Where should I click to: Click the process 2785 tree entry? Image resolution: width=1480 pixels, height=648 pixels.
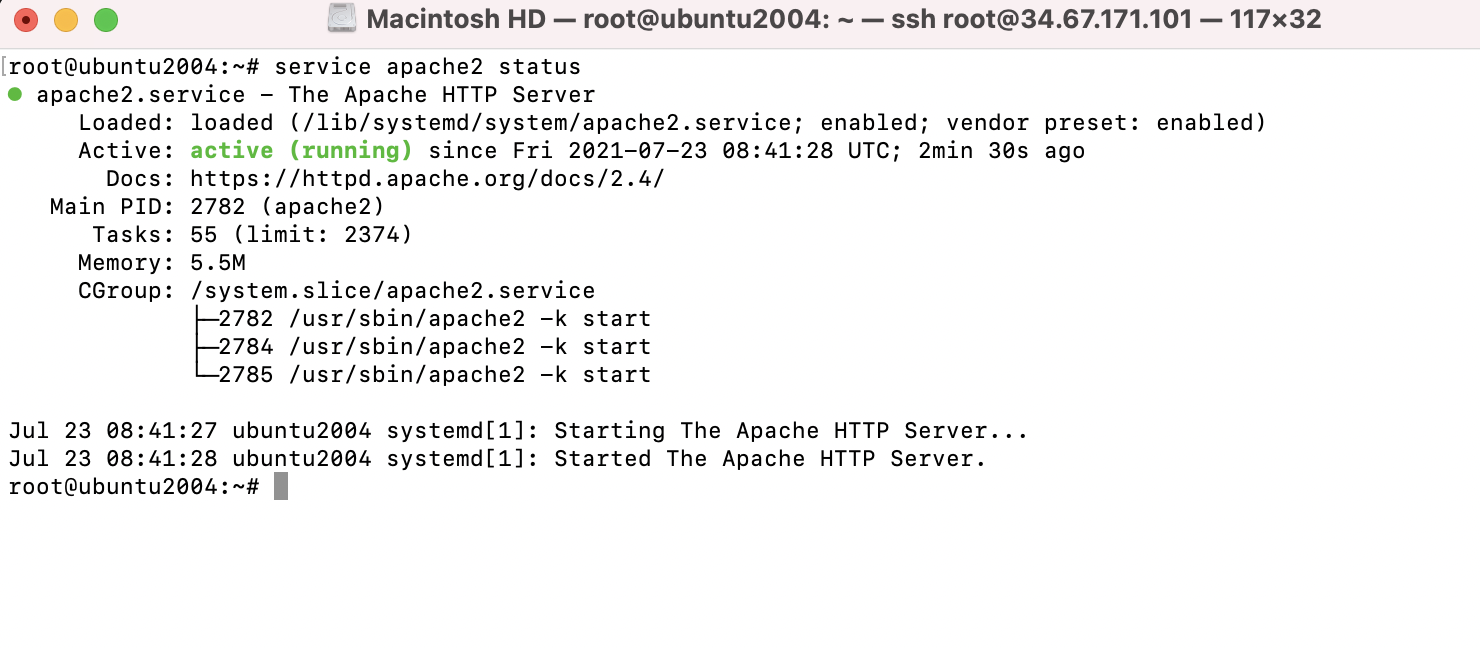pos(421,375)
